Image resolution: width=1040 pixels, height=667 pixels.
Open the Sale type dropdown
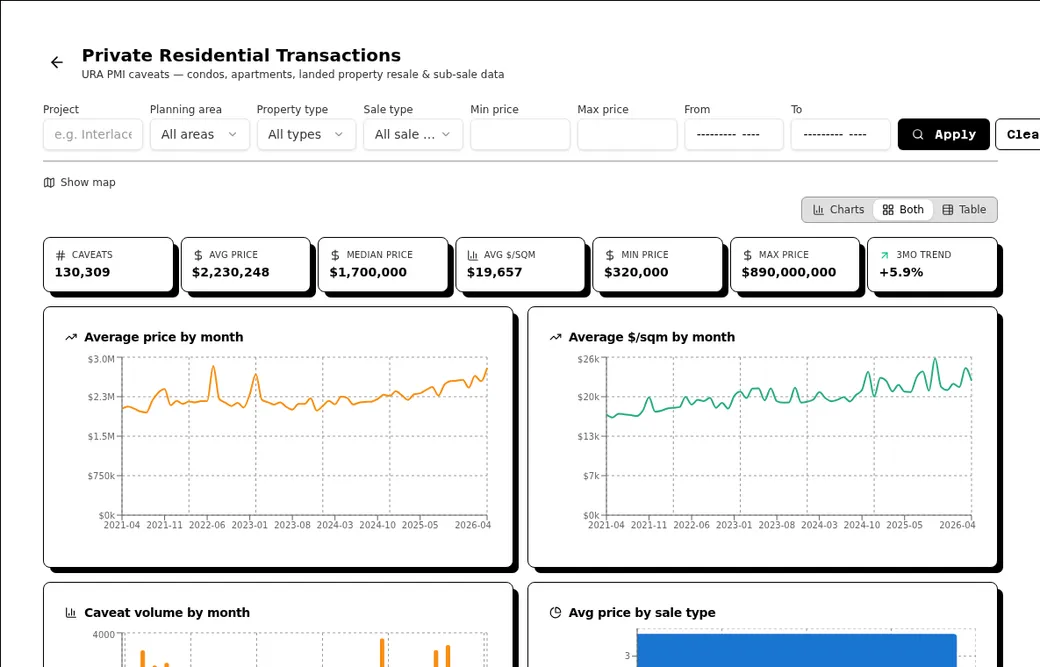tap(413, 135)
